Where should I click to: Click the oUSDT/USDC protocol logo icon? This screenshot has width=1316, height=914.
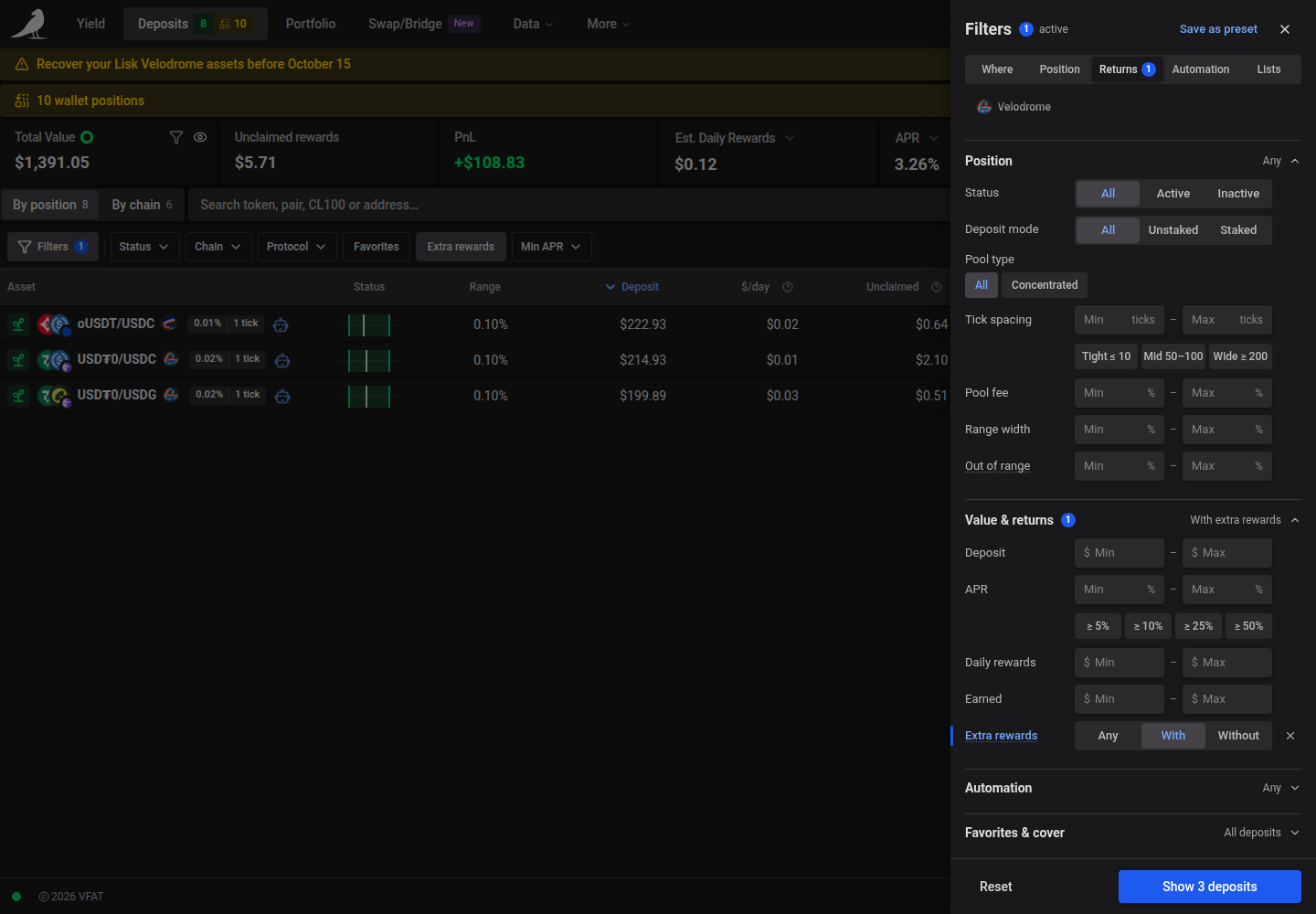[169, 324]
